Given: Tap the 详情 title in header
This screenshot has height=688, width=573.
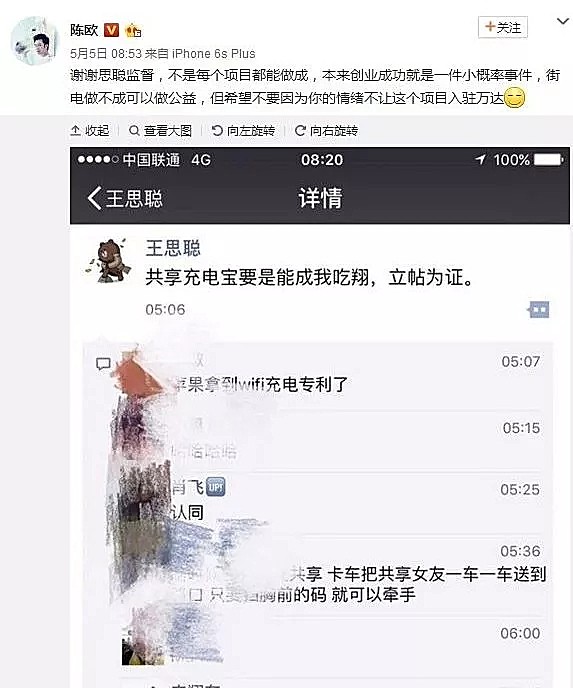Looking at the screenshot, I should [320, 198].
